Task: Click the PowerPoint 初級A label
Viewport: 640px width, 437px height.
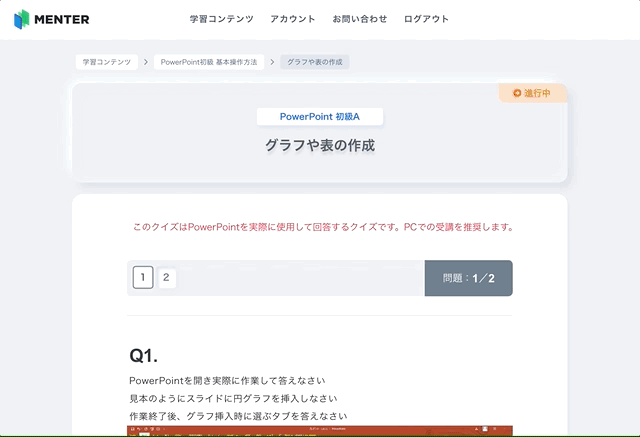Action: (x=320, y=117)
